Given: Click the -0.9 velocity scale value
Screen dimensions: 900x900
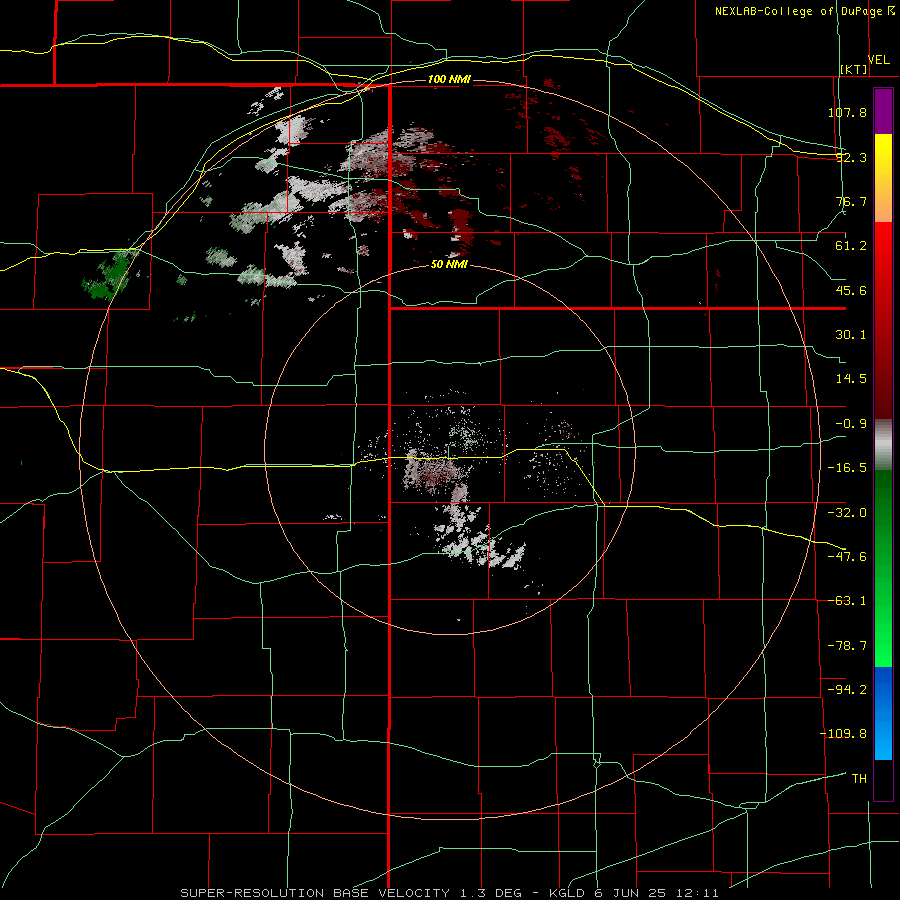Looking at the screenshot, I should point(851,424).
